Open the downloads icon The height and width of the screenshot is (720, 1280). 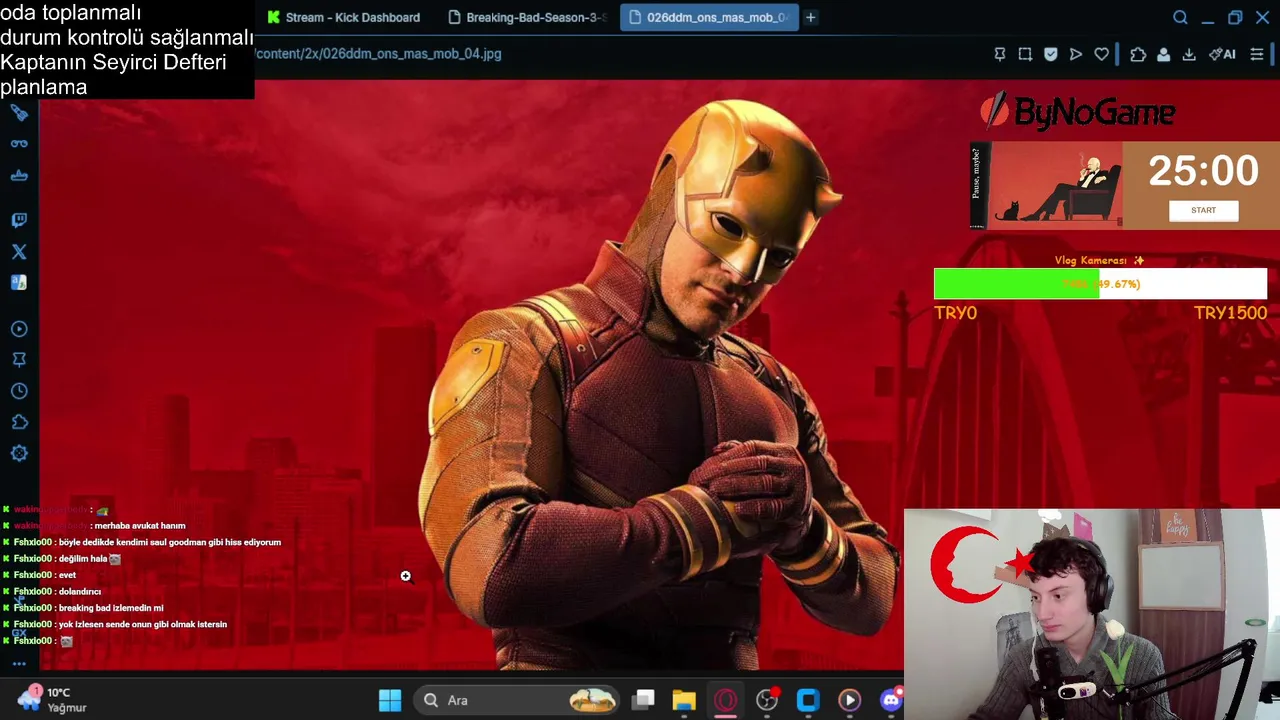point(1189,54)
